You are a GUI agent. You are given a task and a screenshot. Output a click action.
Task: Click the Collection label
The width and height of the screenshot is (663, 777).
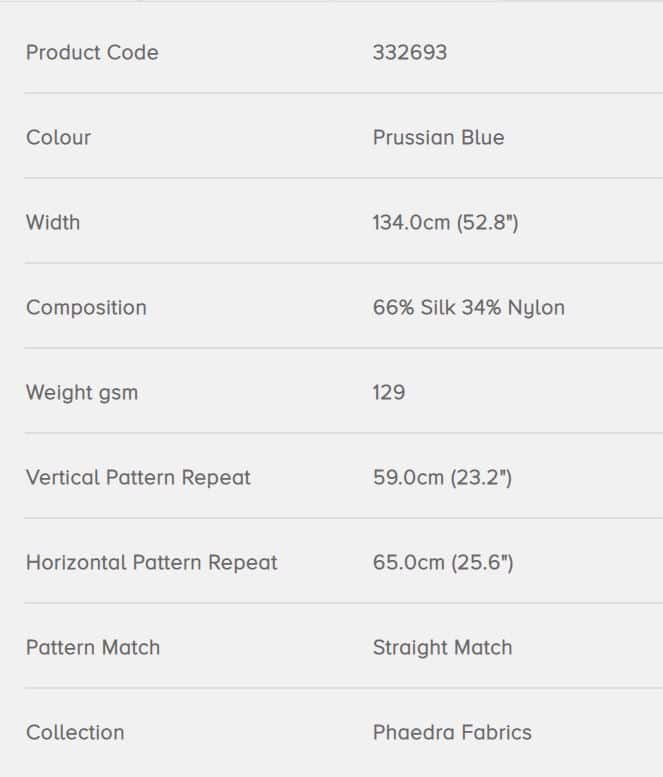coord(75,733)
